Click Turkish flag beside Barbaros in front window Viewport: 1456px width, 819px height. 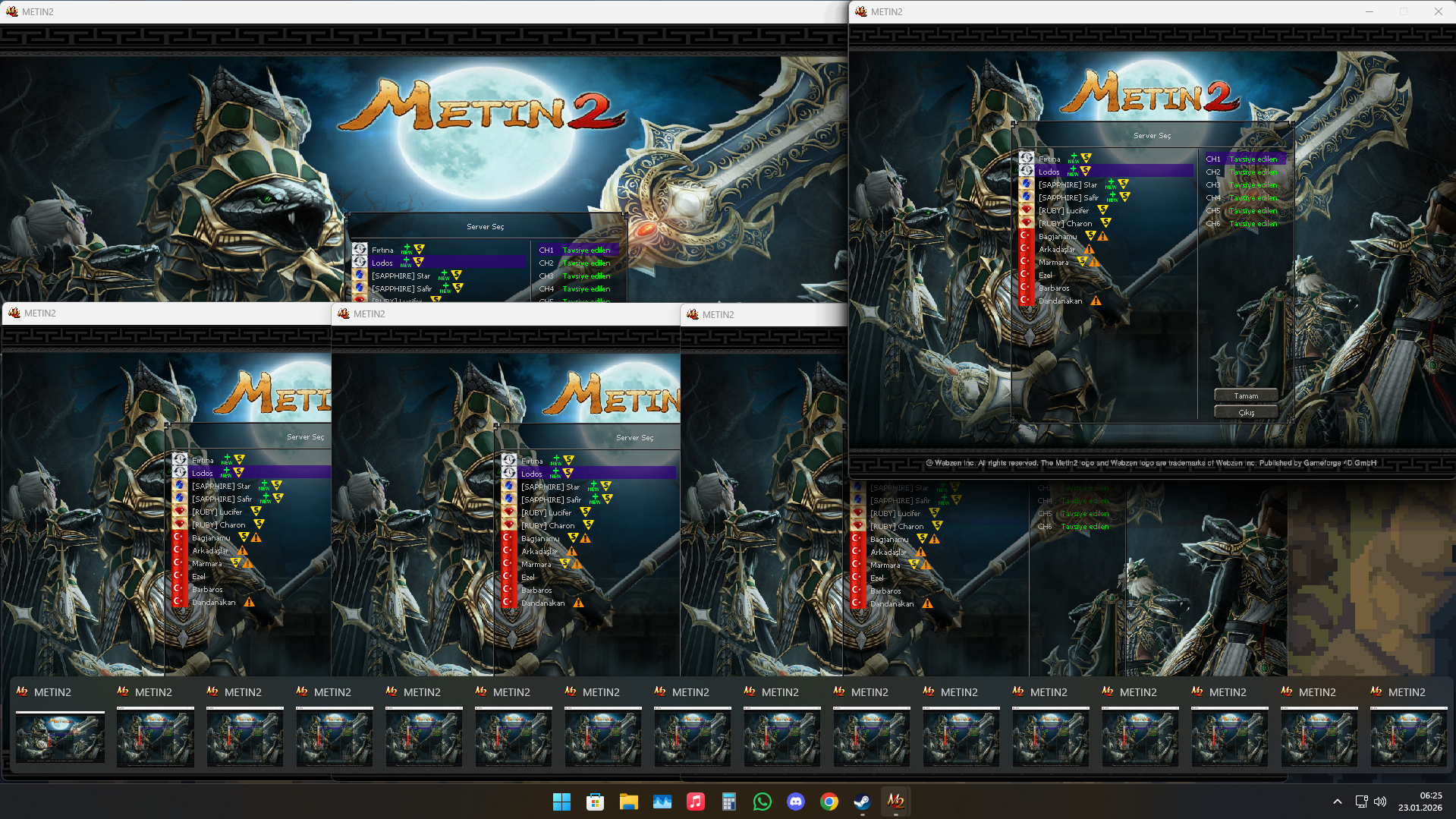(1025, 288)
